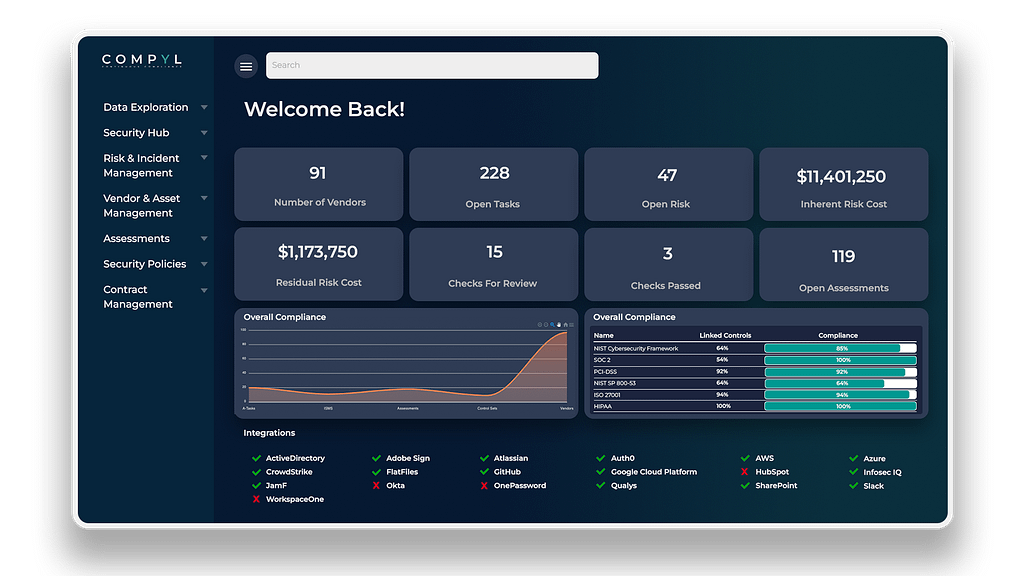Expand the Security Hub dropdown arrow
The width and height of the screenshot is (1024, 576).
click(x=204, y=133)
